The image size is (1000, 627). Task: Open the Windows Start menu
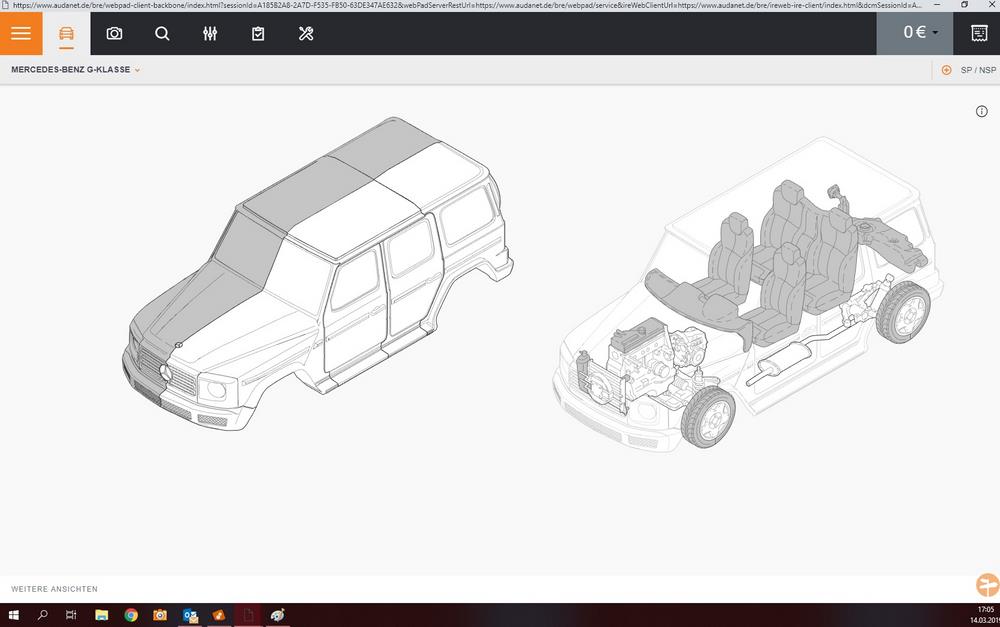point(11,615)
